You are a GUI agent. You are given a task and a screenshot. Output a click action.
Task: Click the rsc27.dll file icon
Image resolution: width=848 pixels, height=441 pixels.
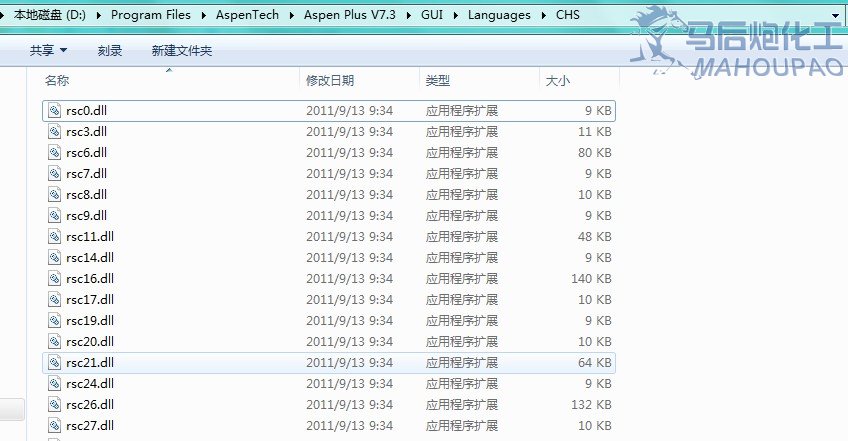click(x=54, y=426)
